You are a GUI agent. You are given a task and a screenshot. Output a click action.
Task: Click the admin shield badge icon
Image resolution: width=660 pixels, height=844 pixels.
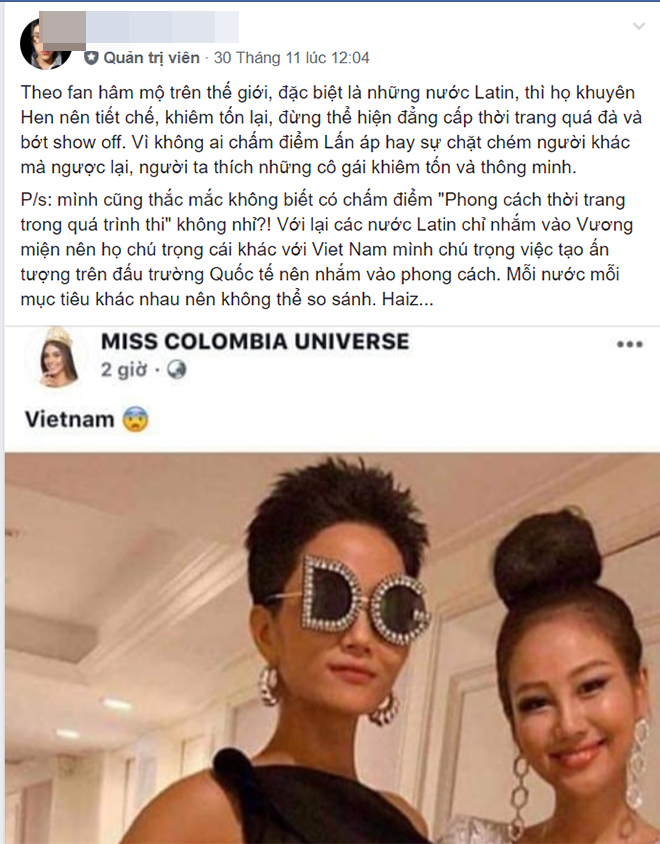[91, 58]
